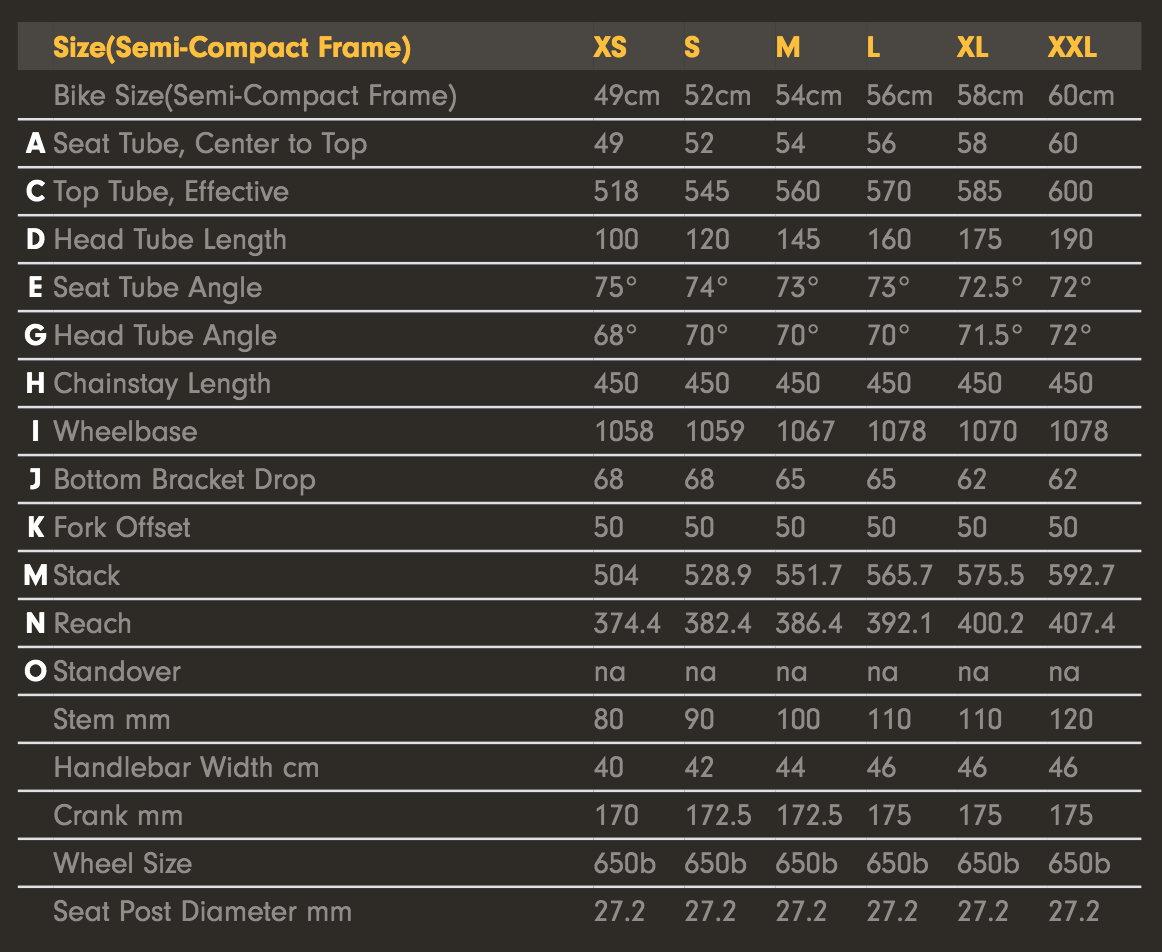Select the Seat Post Diameter mm label
Image resolution: width=1162 pixels, height=952 pixels.
[202, 912]
